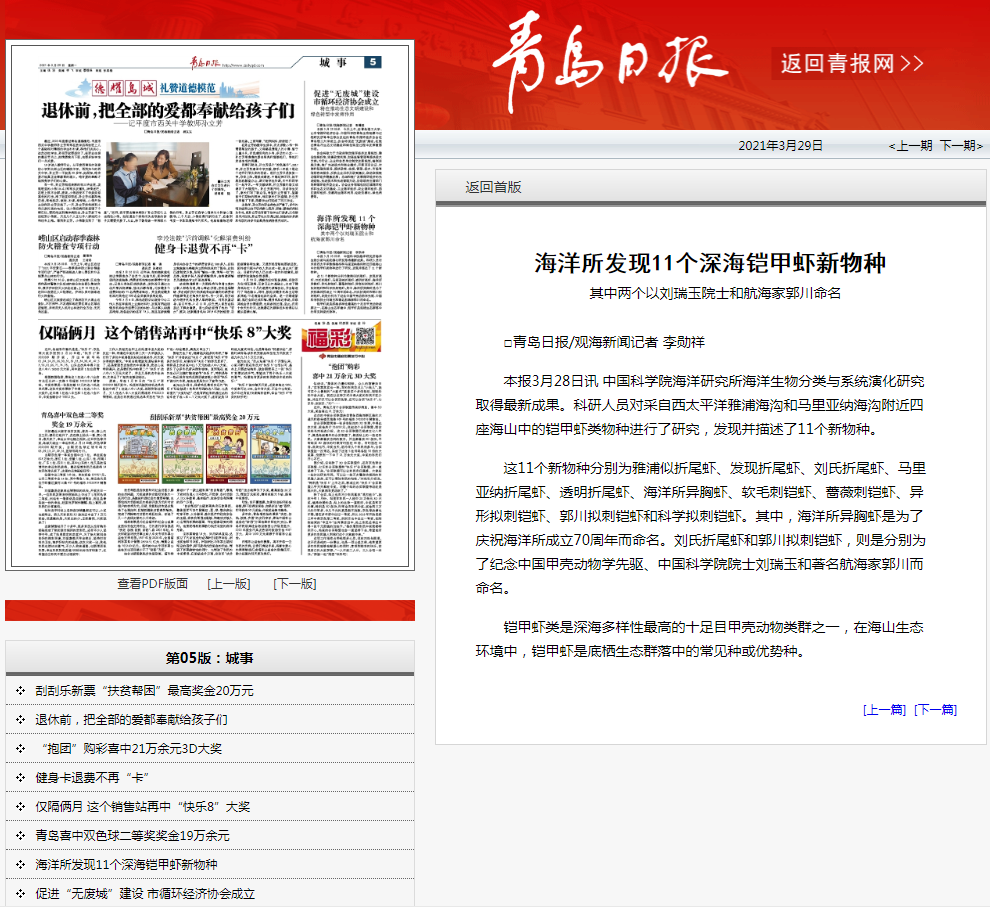Open next article via [下一篇]
This screenshot has width=990, height=911.
click(x=936, y=710)
